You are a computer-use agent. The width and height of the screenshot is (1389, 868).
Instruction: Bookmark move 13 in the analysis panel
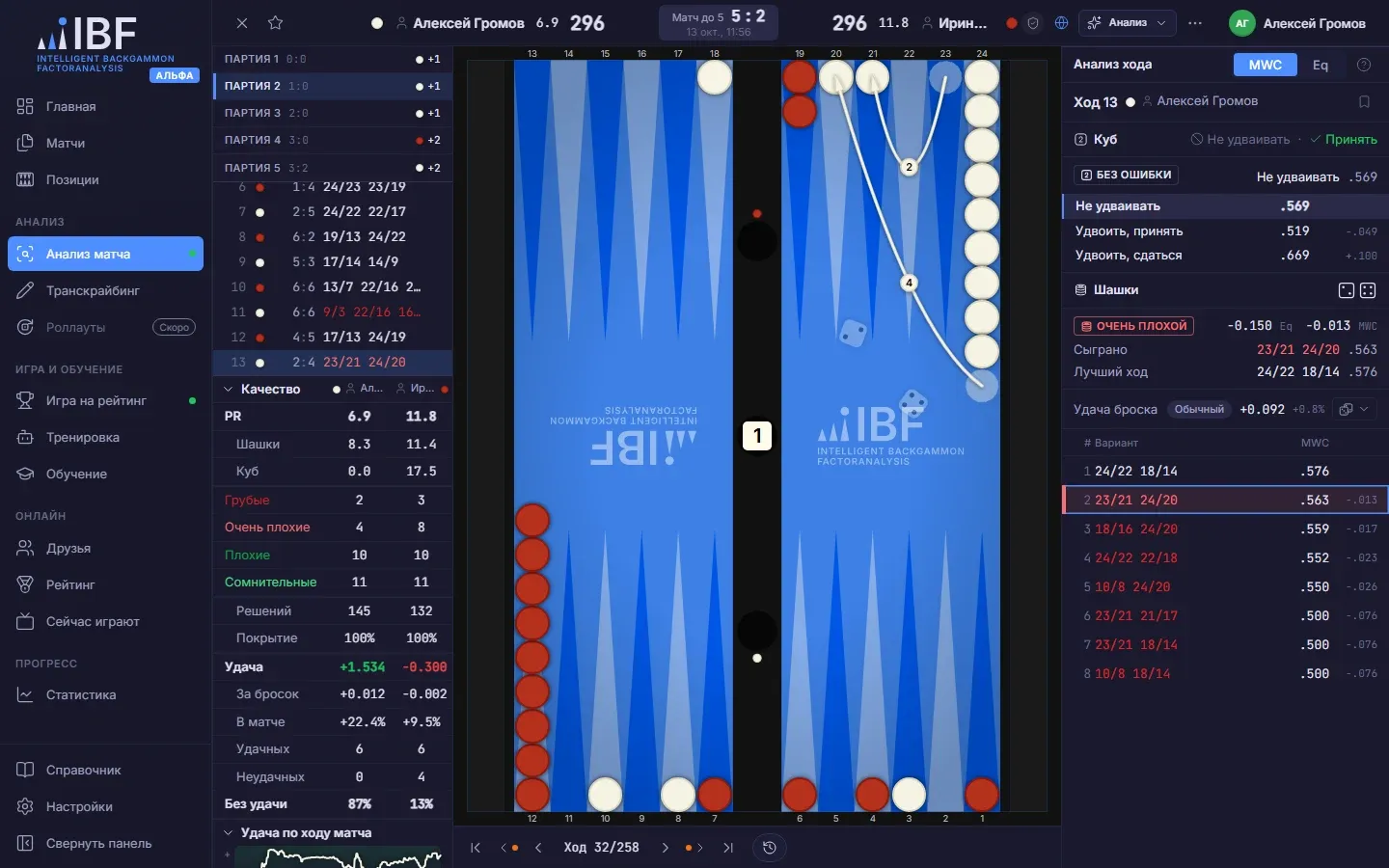tap(1364, 101)
